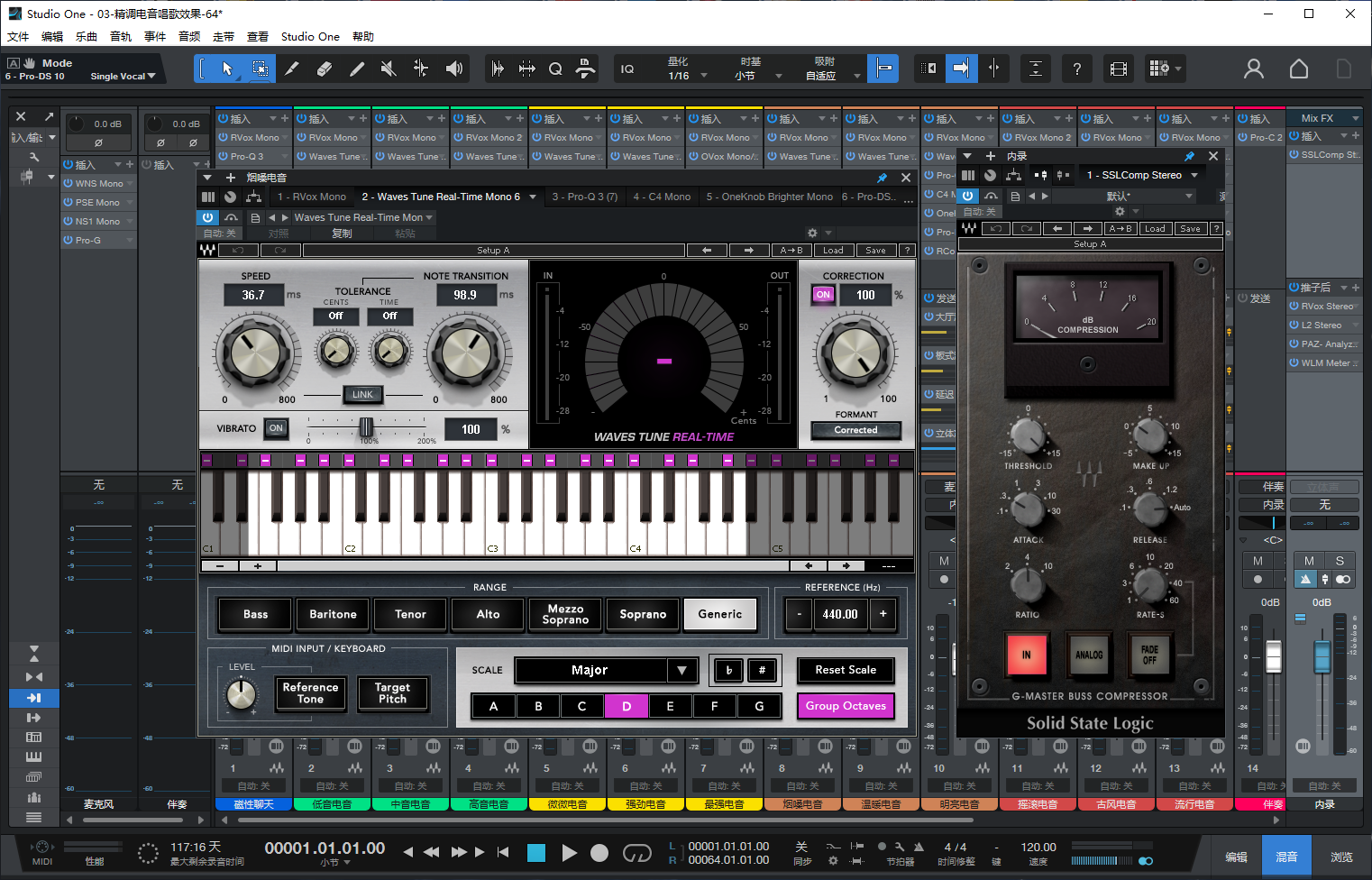Click the Reference Hz 440.00 field
Image resolution: width=1372 pixels, height=880 pixels.
click(x=840, y=614)
